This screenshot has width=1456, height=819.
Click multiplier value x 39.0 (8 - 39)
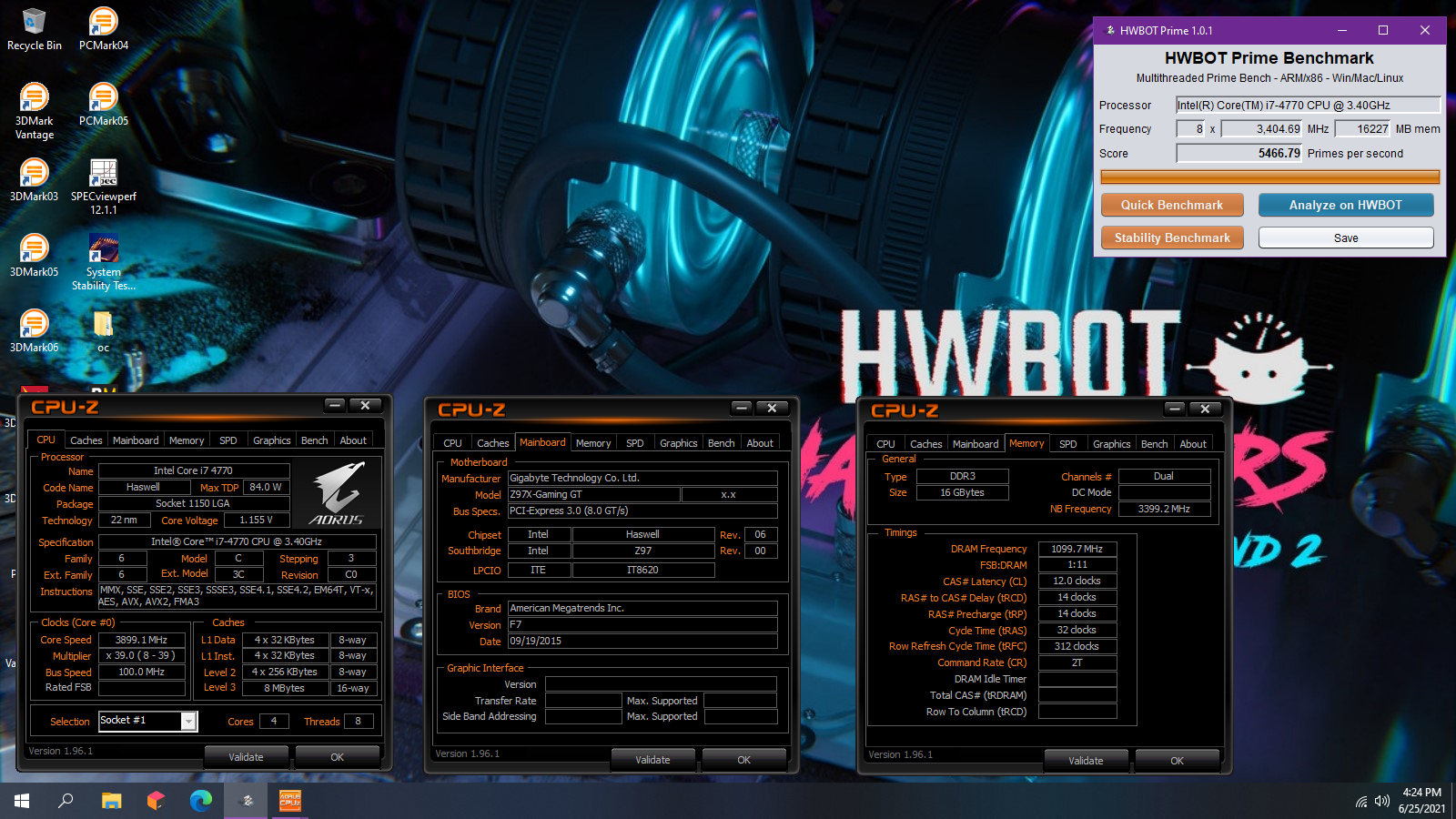tap(142, 656)
